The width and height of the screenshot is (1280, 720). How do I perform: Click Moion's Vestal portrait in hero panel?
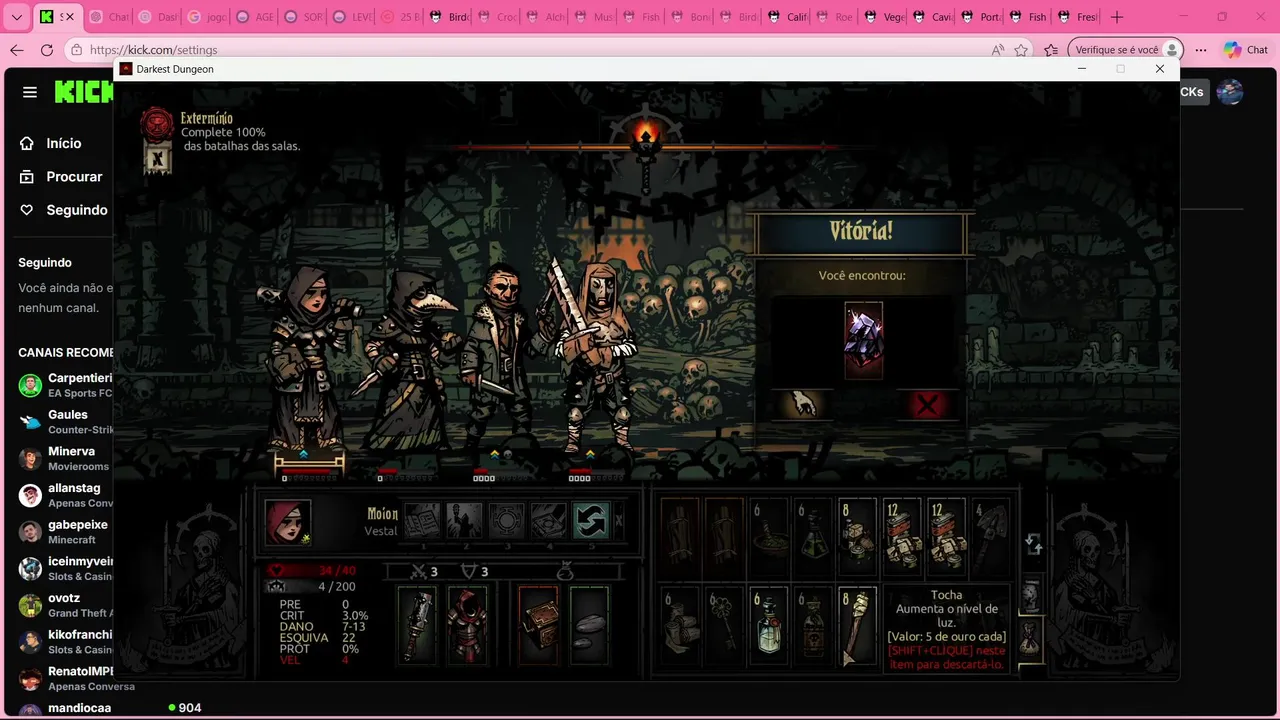click(288, 522)
